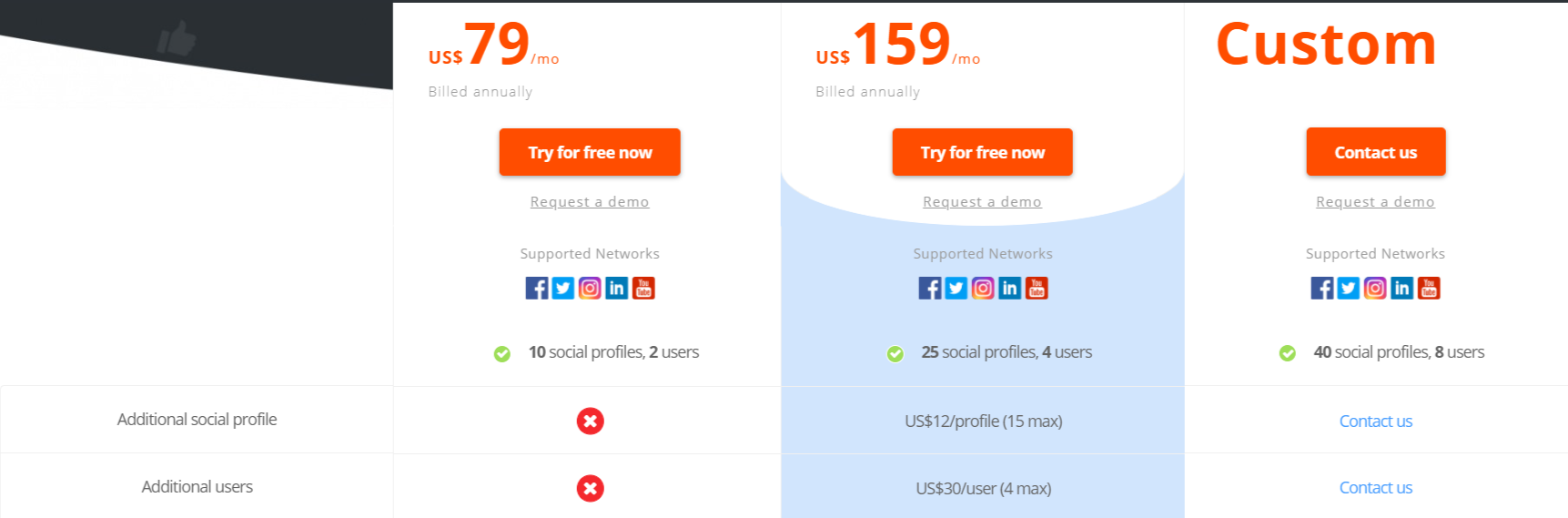Click the green checkmark beside 25 social profiles
Image resolution: width=1568 pixels, height=518 pixels.
coord(895,353)
